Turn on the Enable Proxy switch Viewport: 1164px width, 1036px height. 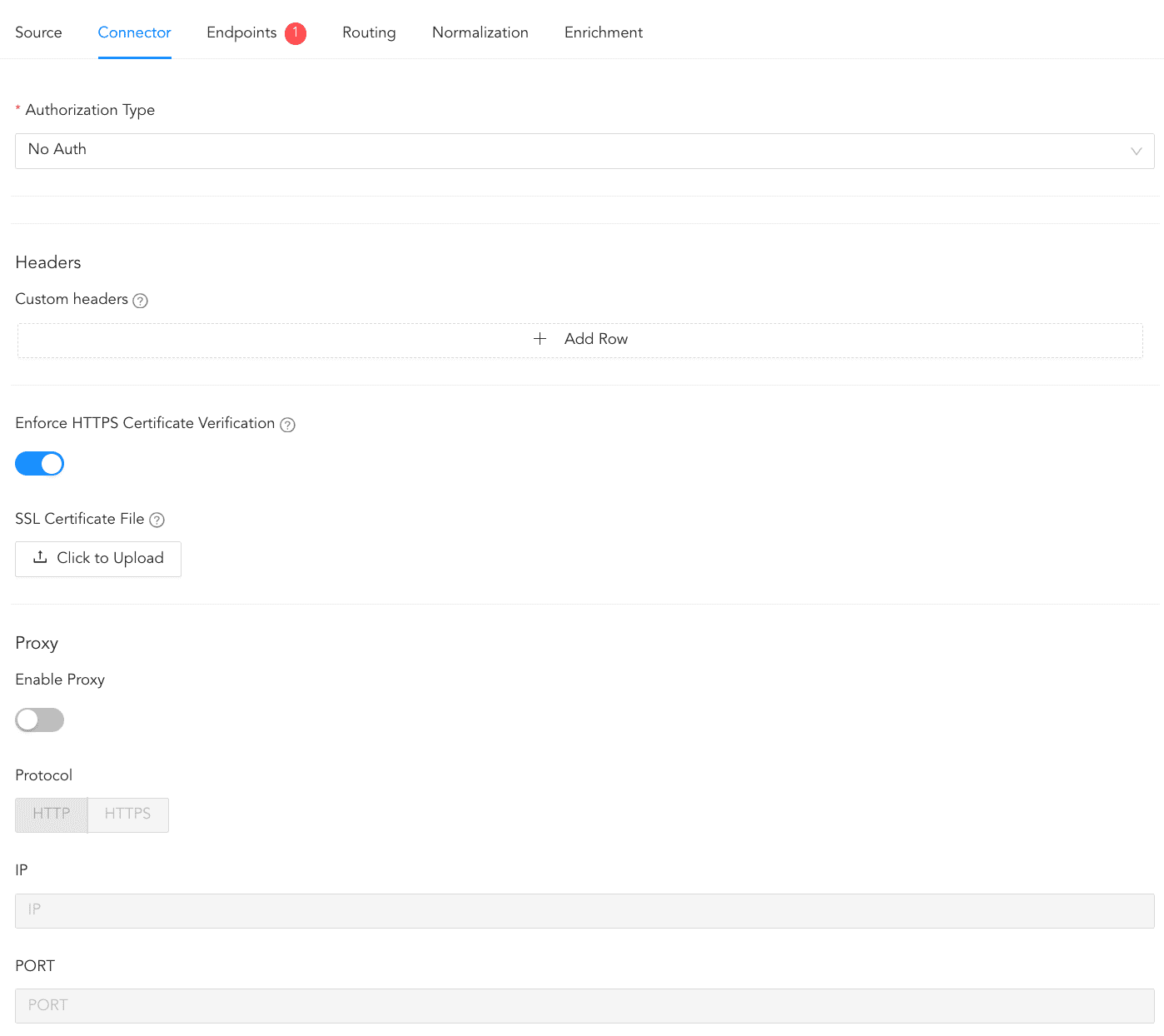(x=40, y=720)
